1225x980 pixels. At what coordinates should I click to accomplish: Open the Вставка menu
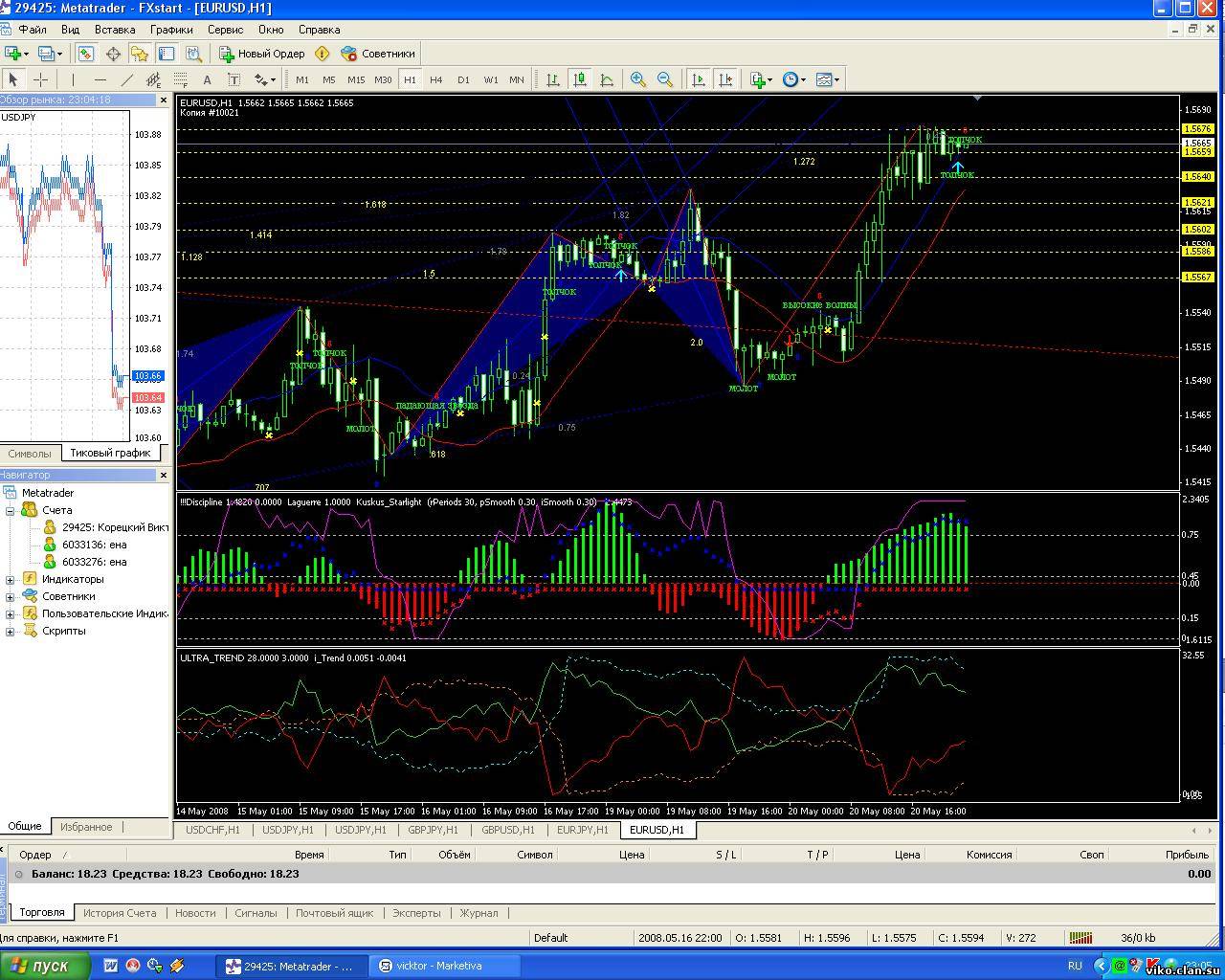coord(115,30)
